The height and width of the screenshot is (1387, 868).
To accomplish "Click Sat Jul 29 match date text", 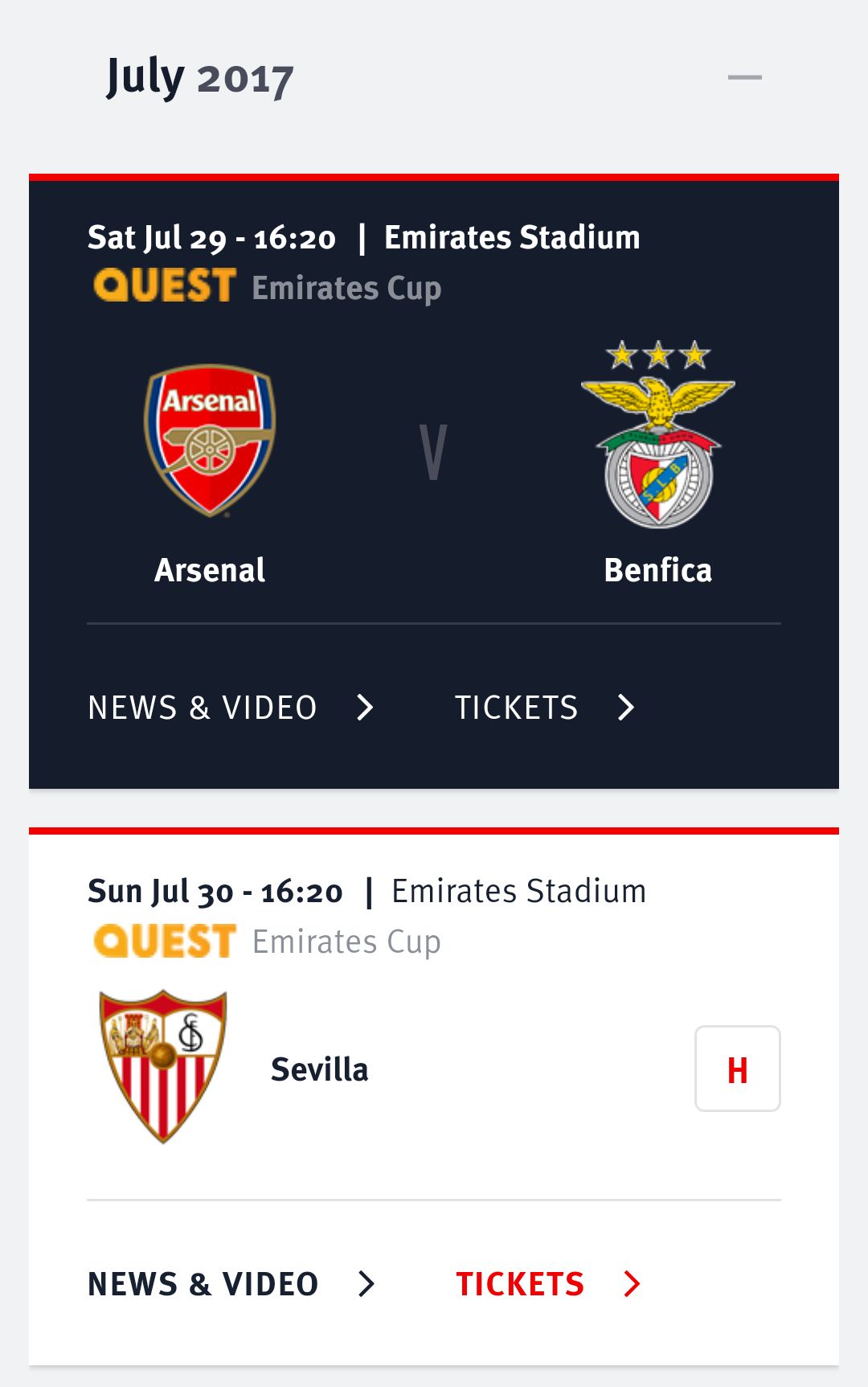I will click(211, 238).
